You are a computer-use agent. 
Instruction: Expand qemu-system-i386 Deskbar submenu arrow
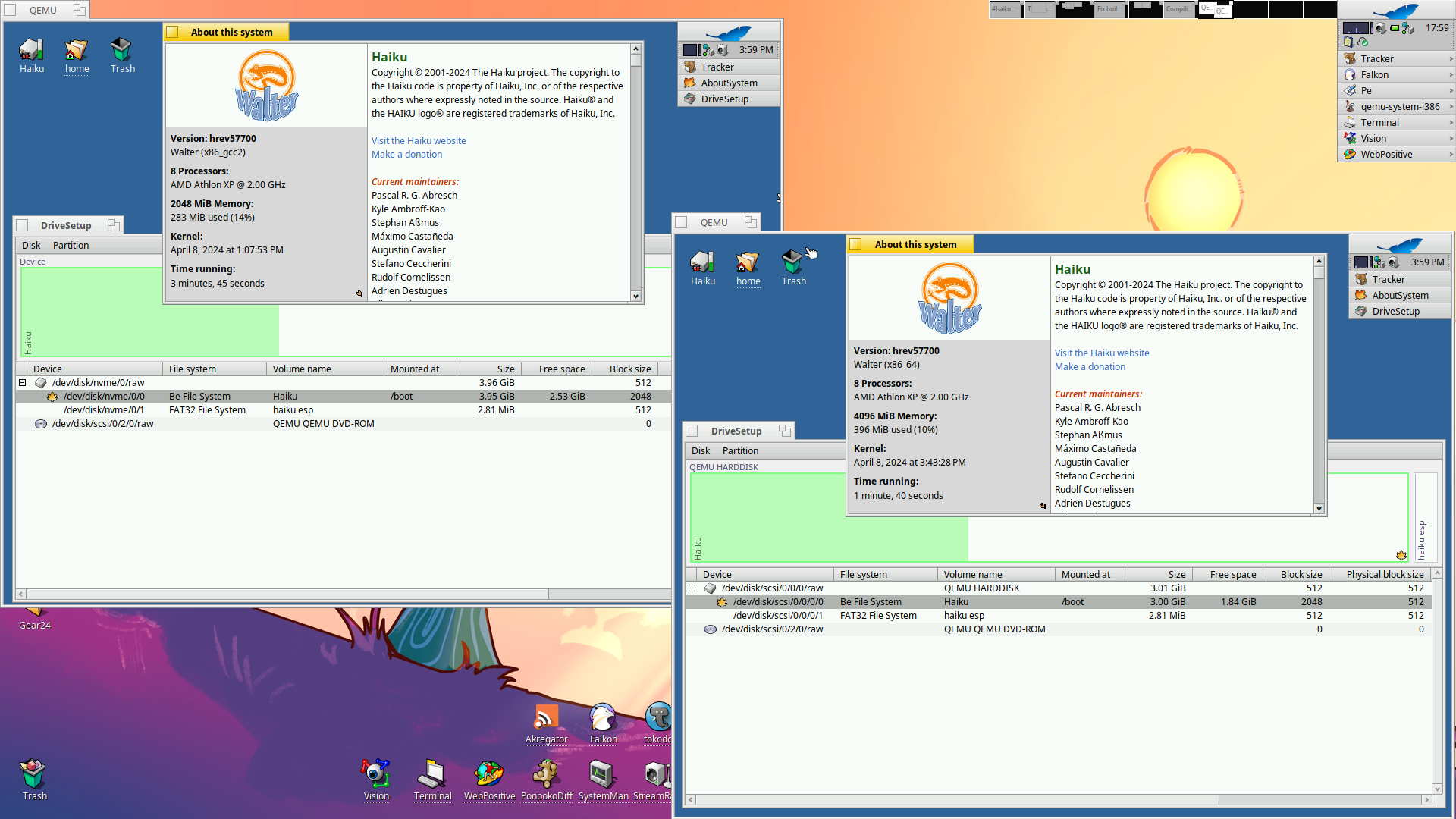(x=1451, y=107)
